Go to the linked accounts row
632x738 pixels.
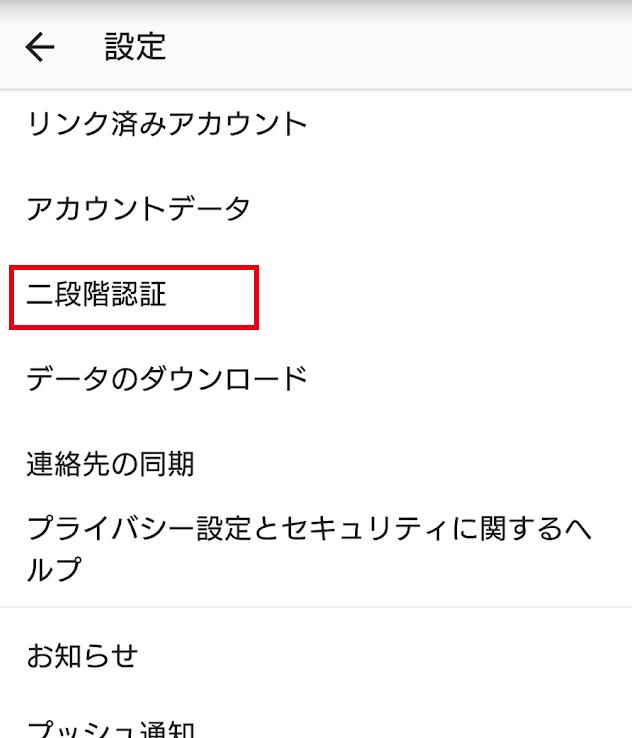point(167,124)
